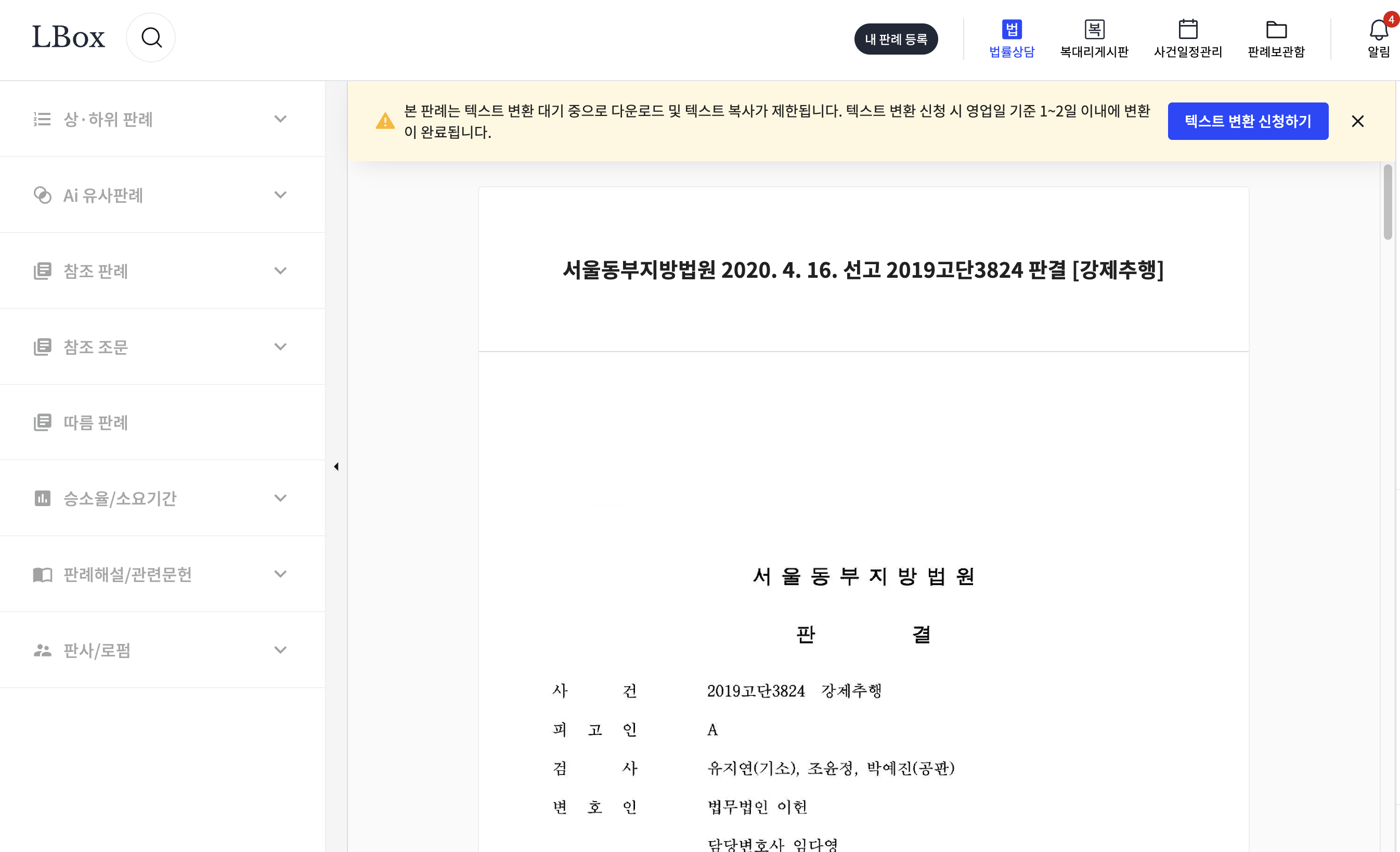Click the document vertical scrollbar thumb

pyautogui.click(x=1388, y=202)
